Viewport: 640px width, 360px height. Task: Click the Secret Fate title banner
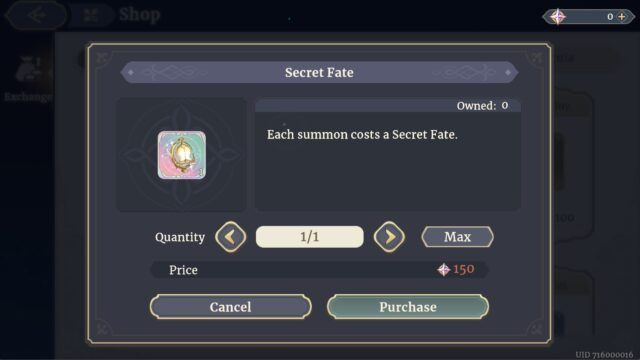click(x=320, y=73)
